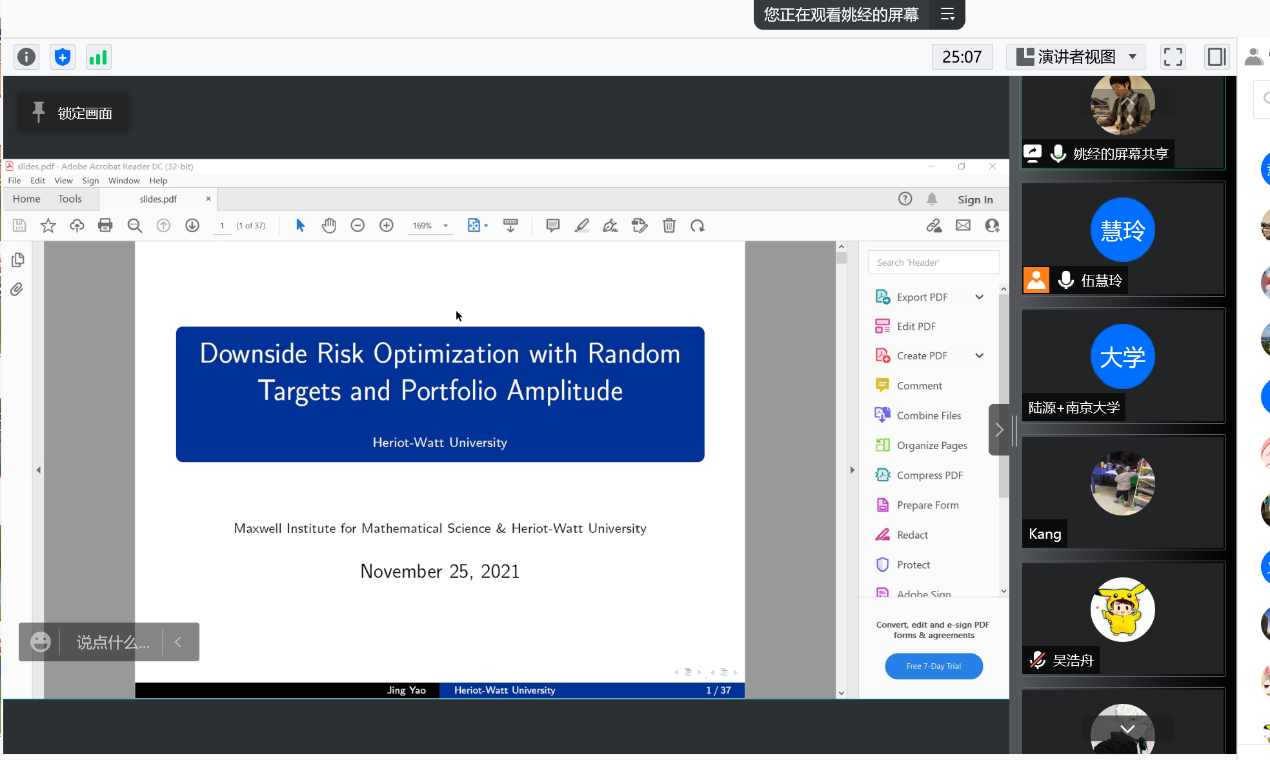Click the envelope email icon
1270x760 pixels.
pyautogui.click(x=963, y=226)
